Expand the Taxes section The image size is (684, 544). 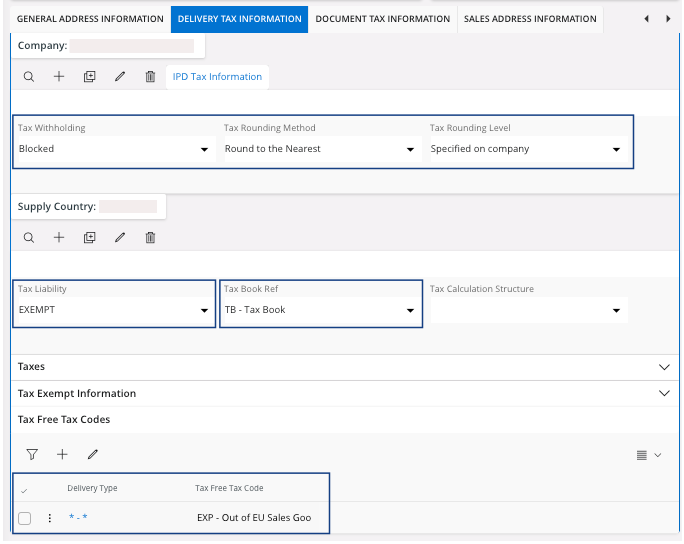point(664,367)
